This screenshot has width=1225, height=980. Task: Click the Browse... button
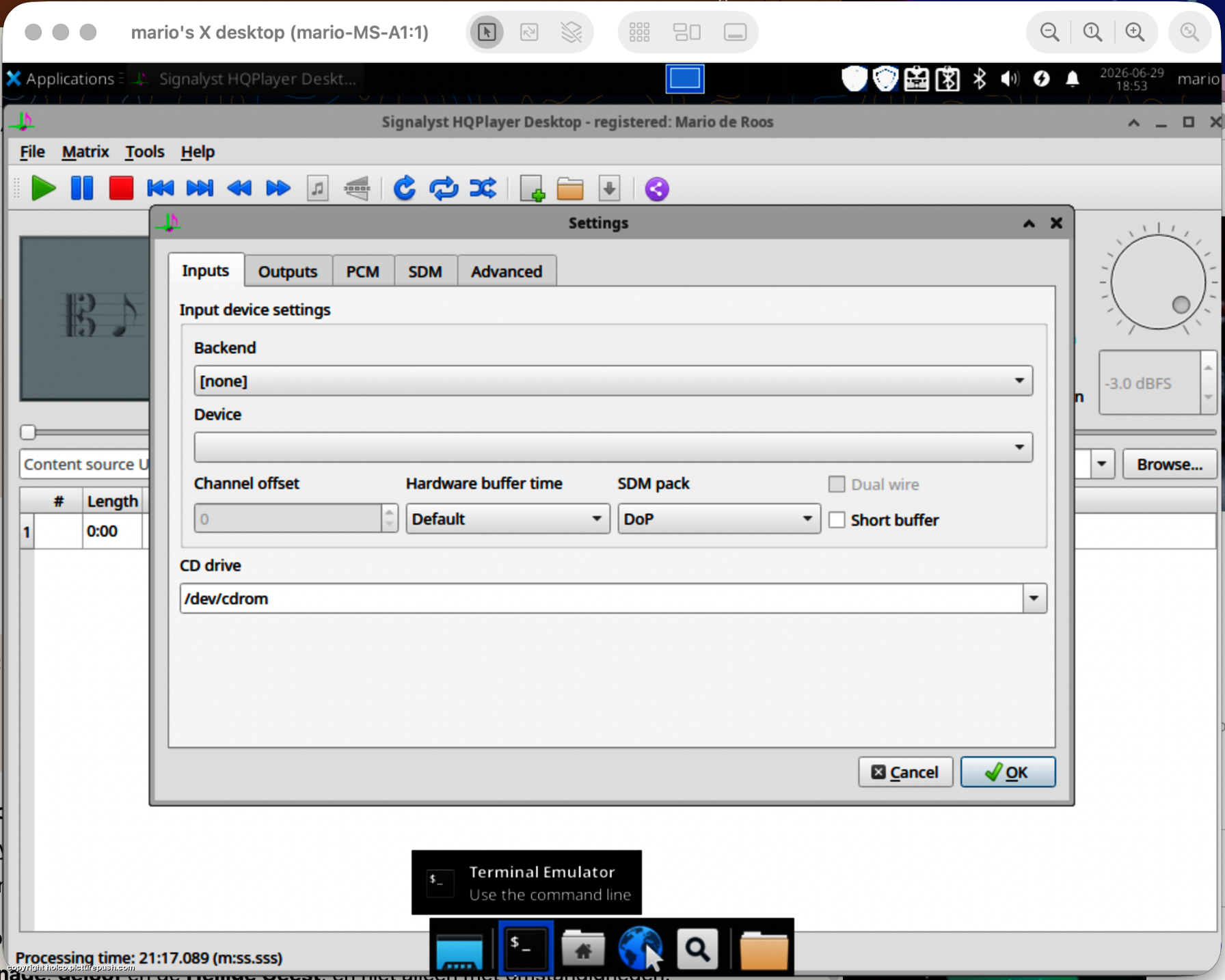click(1170, 464)
